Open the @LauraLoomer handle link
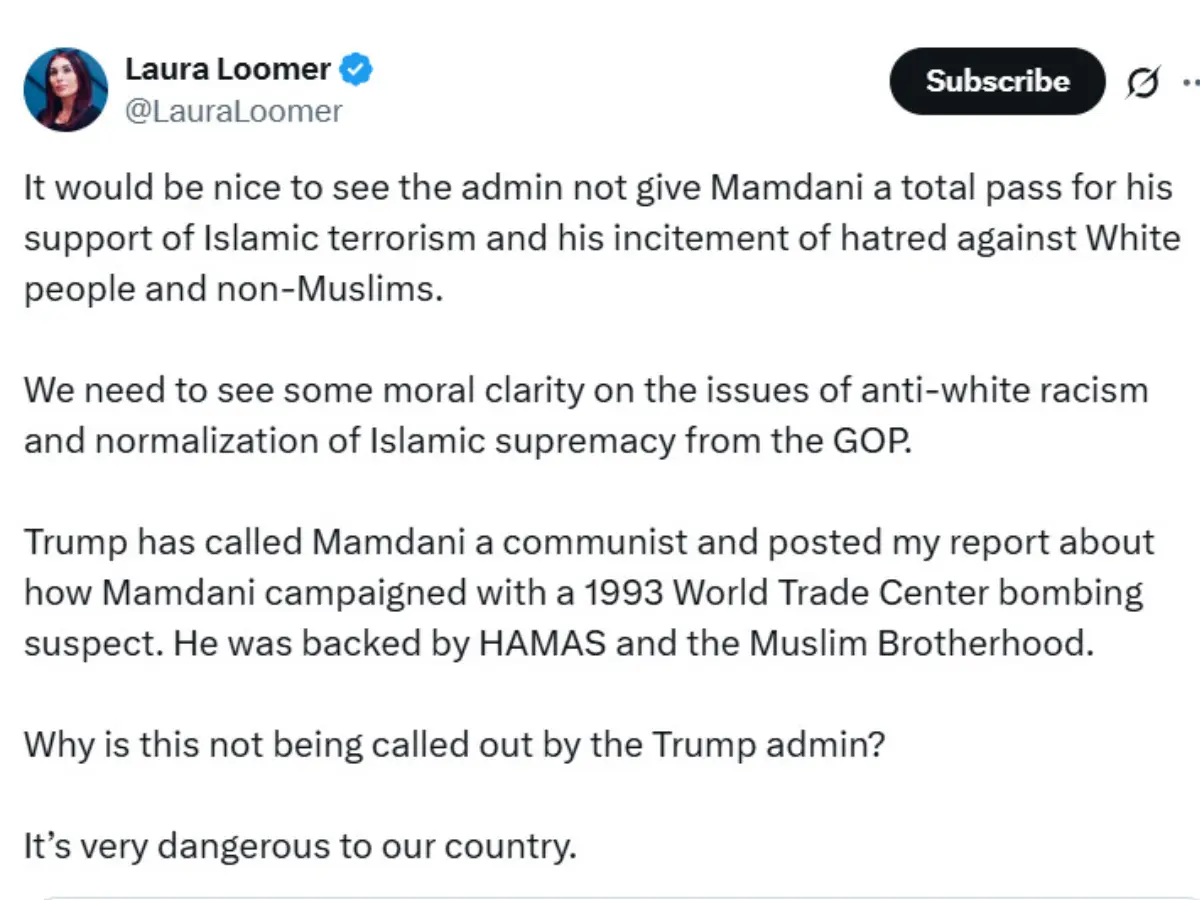The width and height of the screenshot is (1200, 900). 233,111
